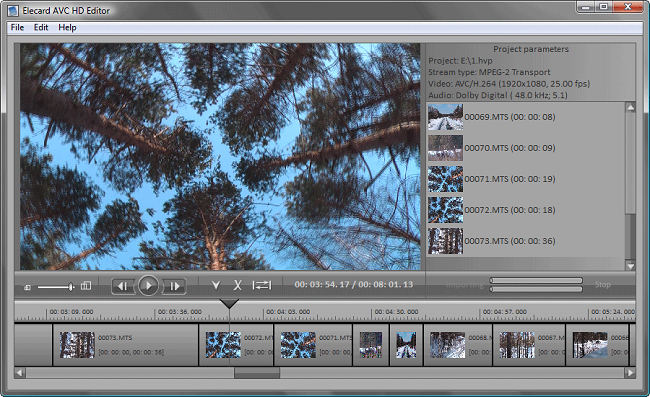The width and height of the screenshot is (650, 397).
Task: Click the Stop importing button
Action: tap(603, 285)
